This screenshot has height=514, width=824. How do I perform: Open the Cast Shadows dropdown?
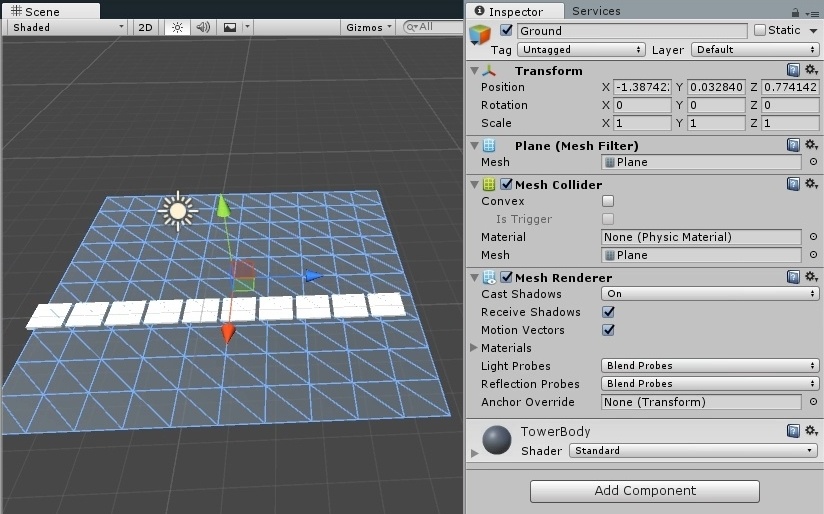(x=710, y=294)
